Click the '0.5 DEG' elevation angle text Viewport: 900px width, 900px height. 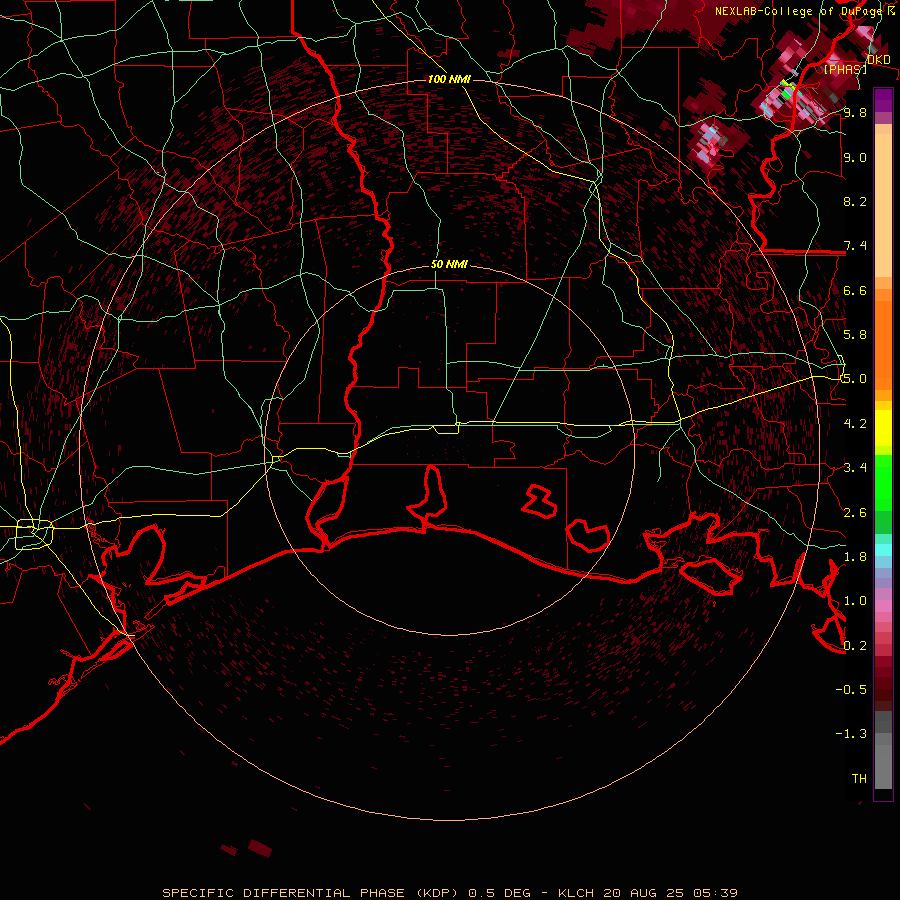click(499, 893)
